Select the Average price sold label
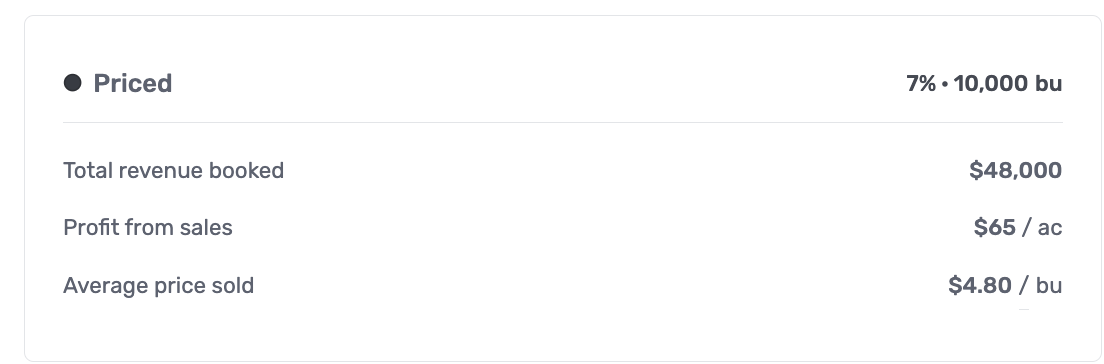Viewport: 1104px width, 364px height. 158,285
